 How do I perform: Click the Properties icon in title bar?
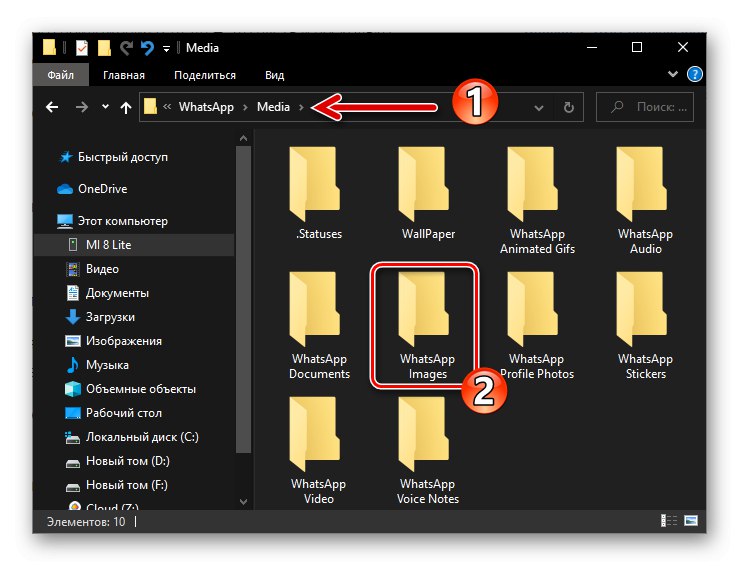pos(82,48)
